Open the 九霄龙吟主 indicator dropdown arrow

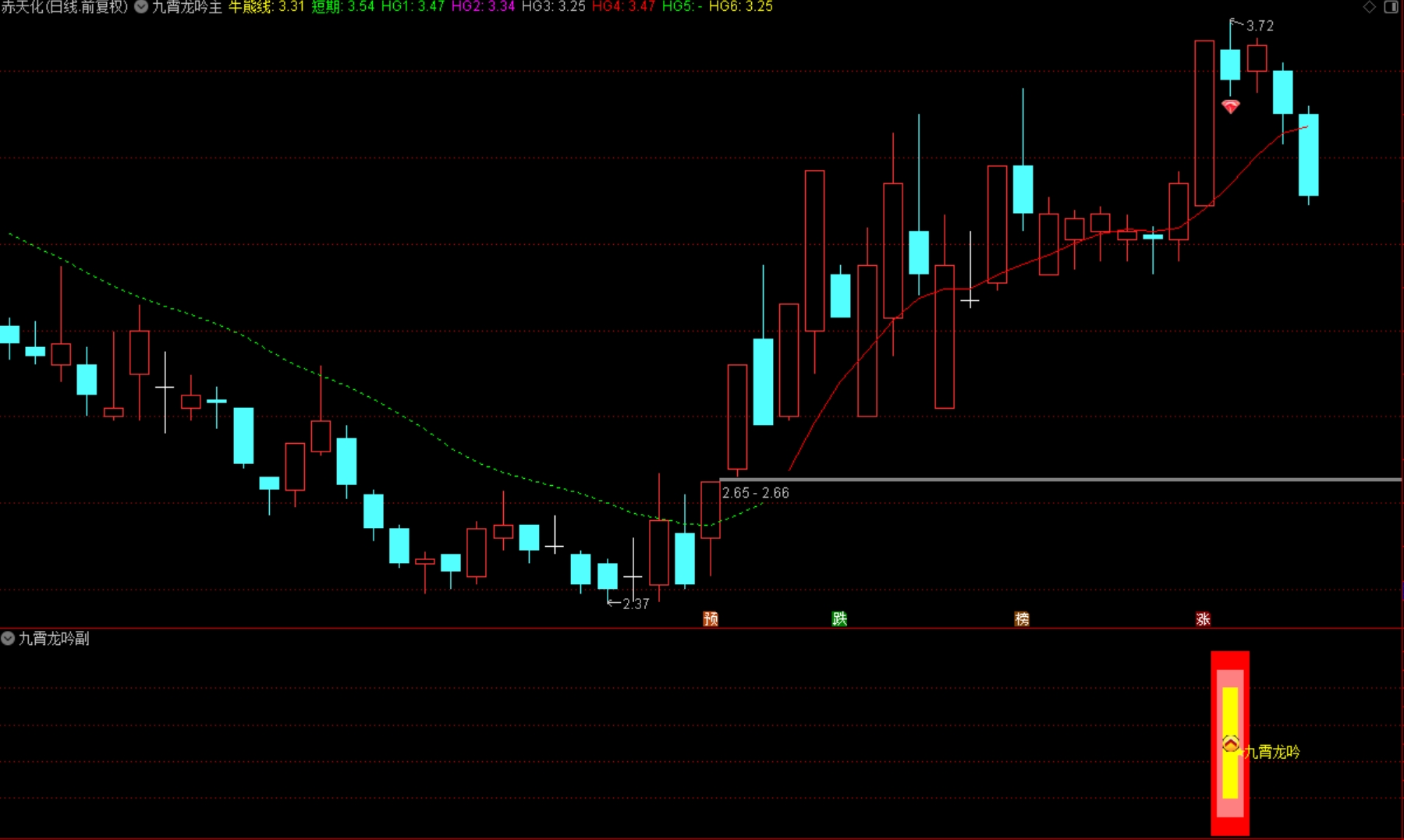(x=141, y=7)
